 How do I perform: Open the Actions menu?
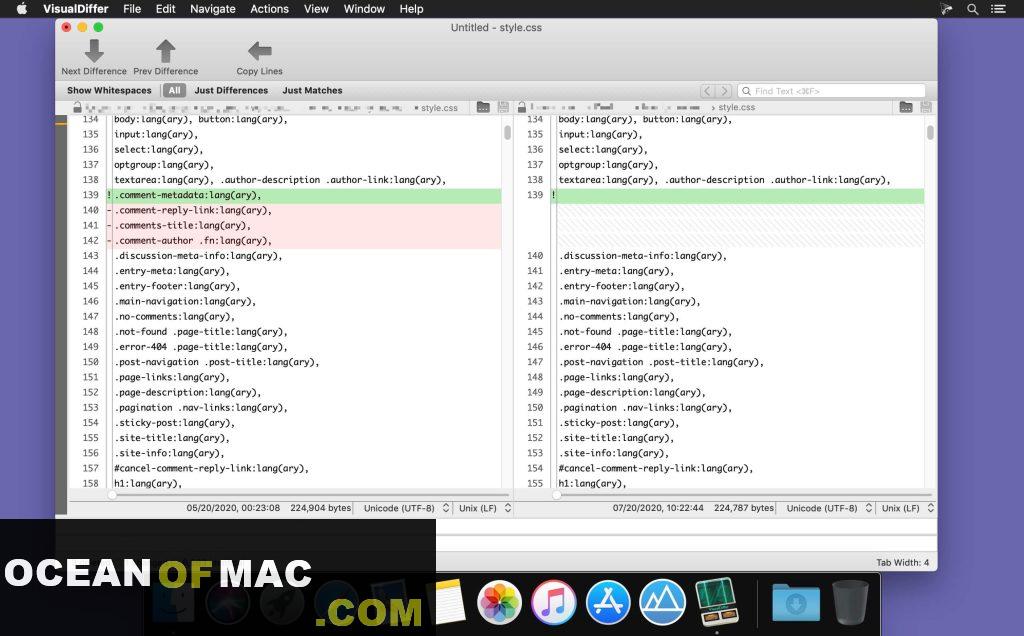pos(269,9)
